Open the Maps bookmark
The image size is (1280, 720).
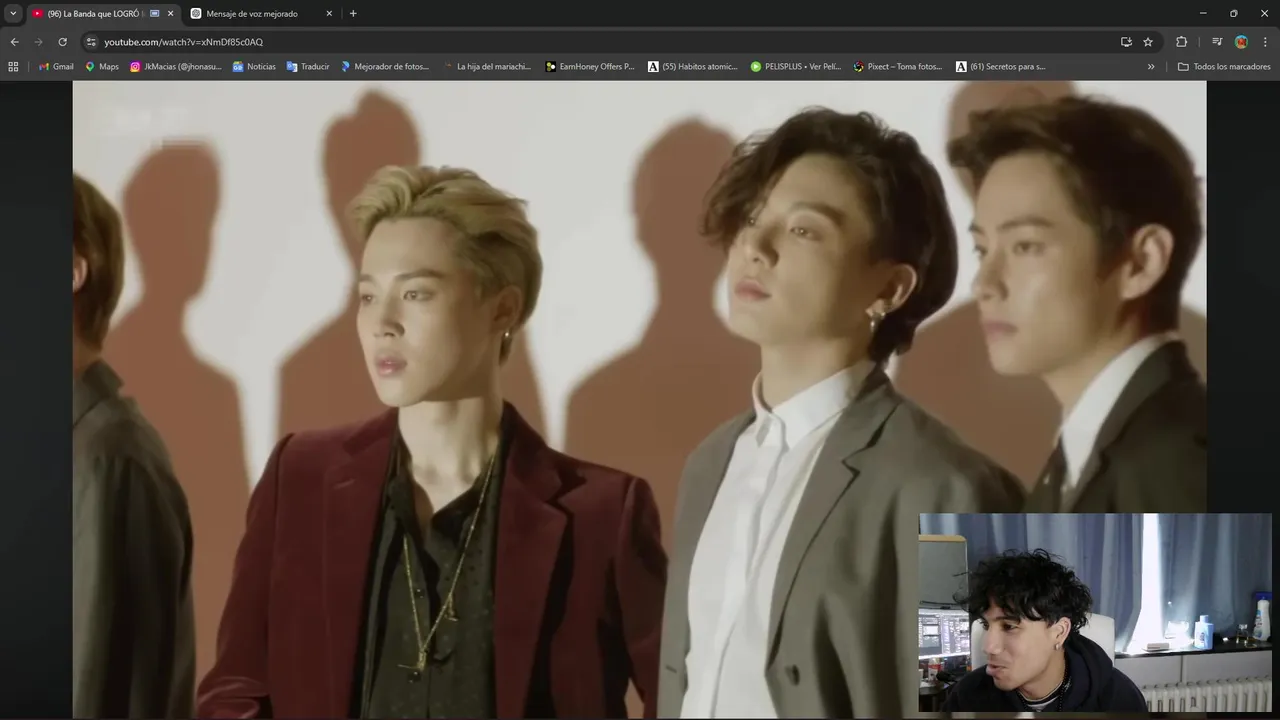click(x=102, y=67)
